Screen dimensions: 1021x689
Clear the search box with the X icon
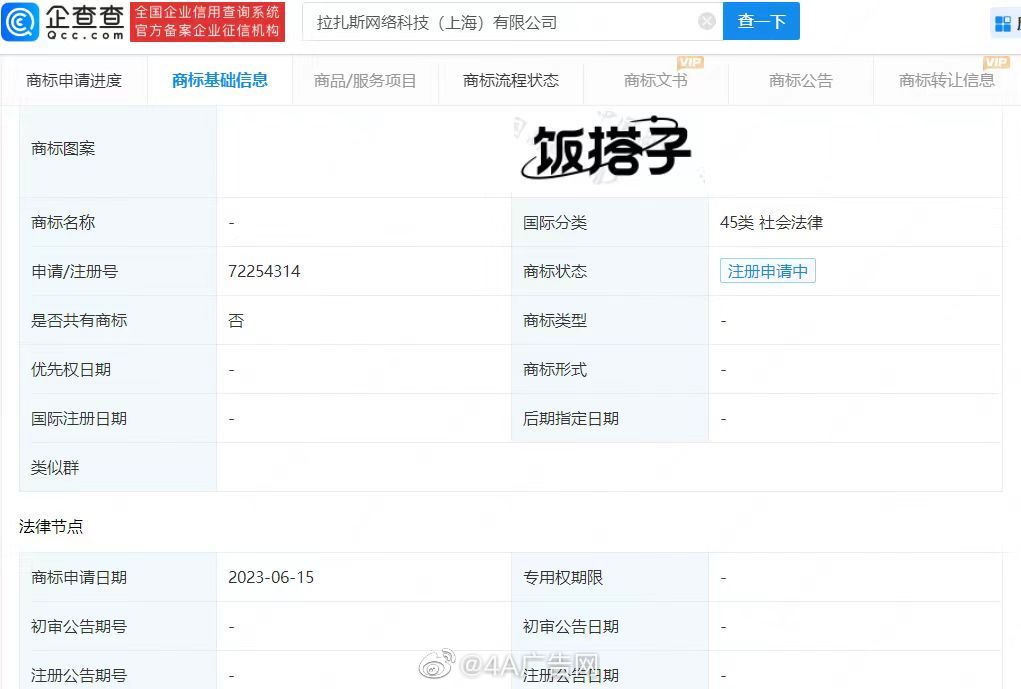click(707, 21)
